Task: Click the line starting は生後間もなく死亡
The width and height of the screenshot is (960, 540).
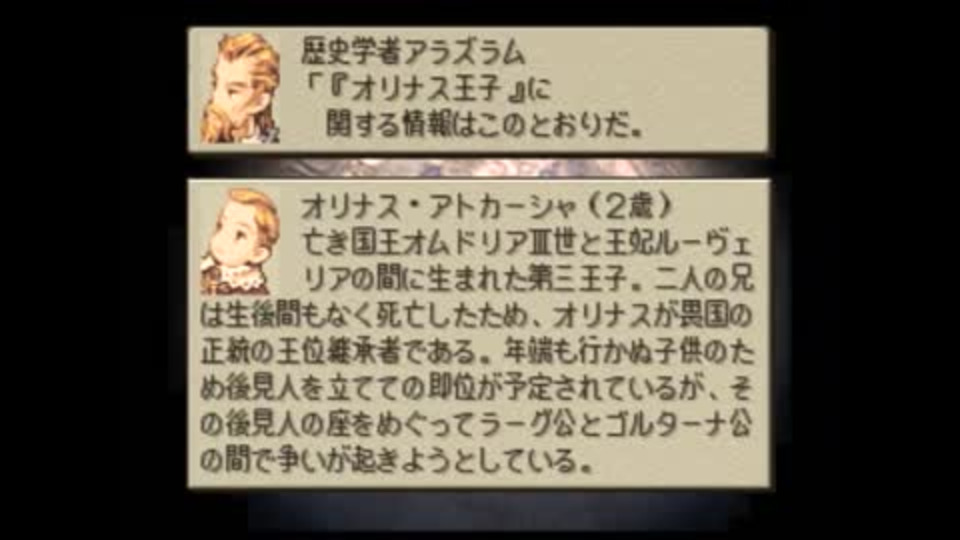Action: [476, 316]
